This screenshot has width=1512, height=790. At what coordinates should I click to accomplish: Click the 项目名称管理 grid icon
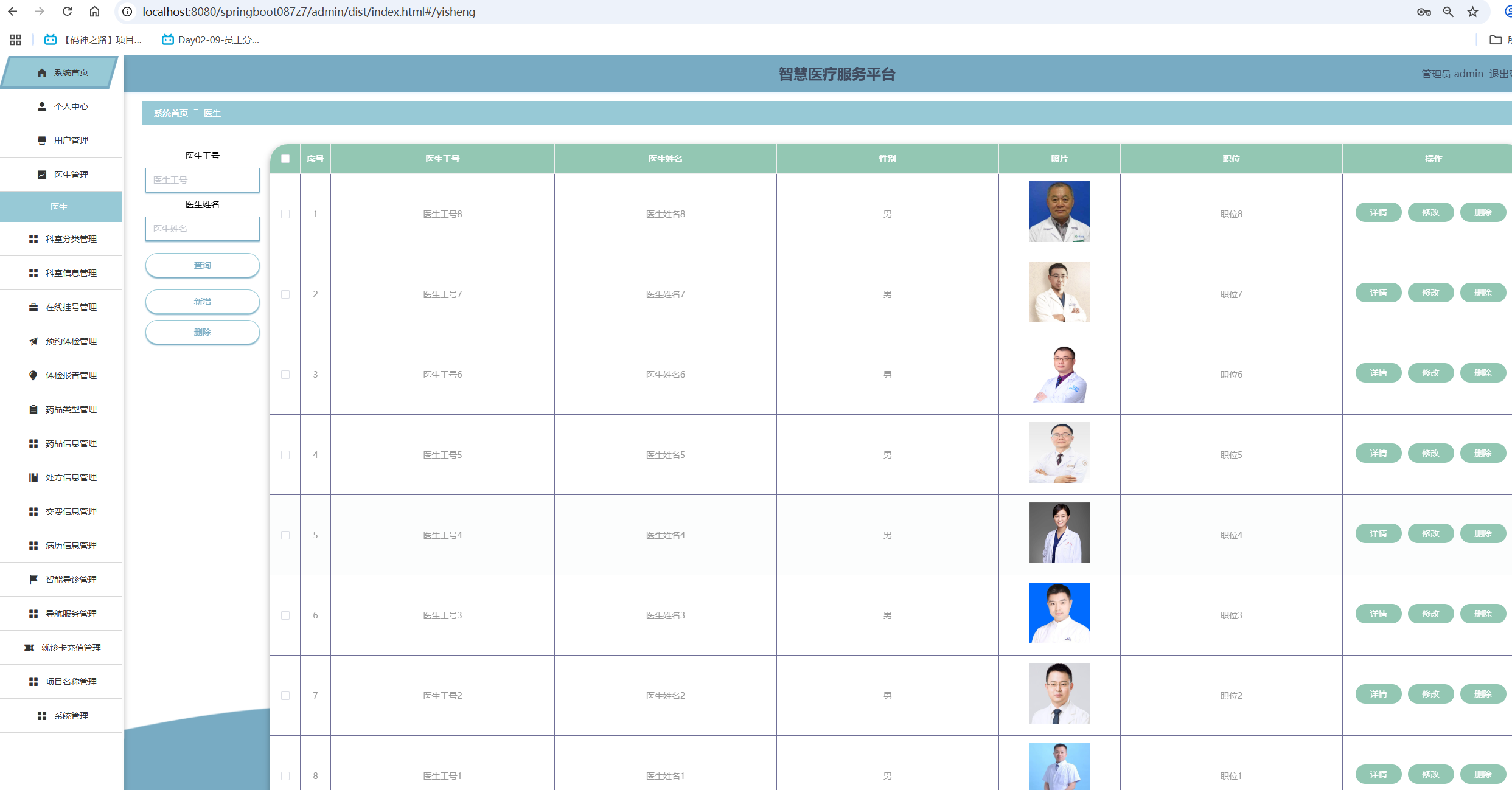tap(33, 682)
